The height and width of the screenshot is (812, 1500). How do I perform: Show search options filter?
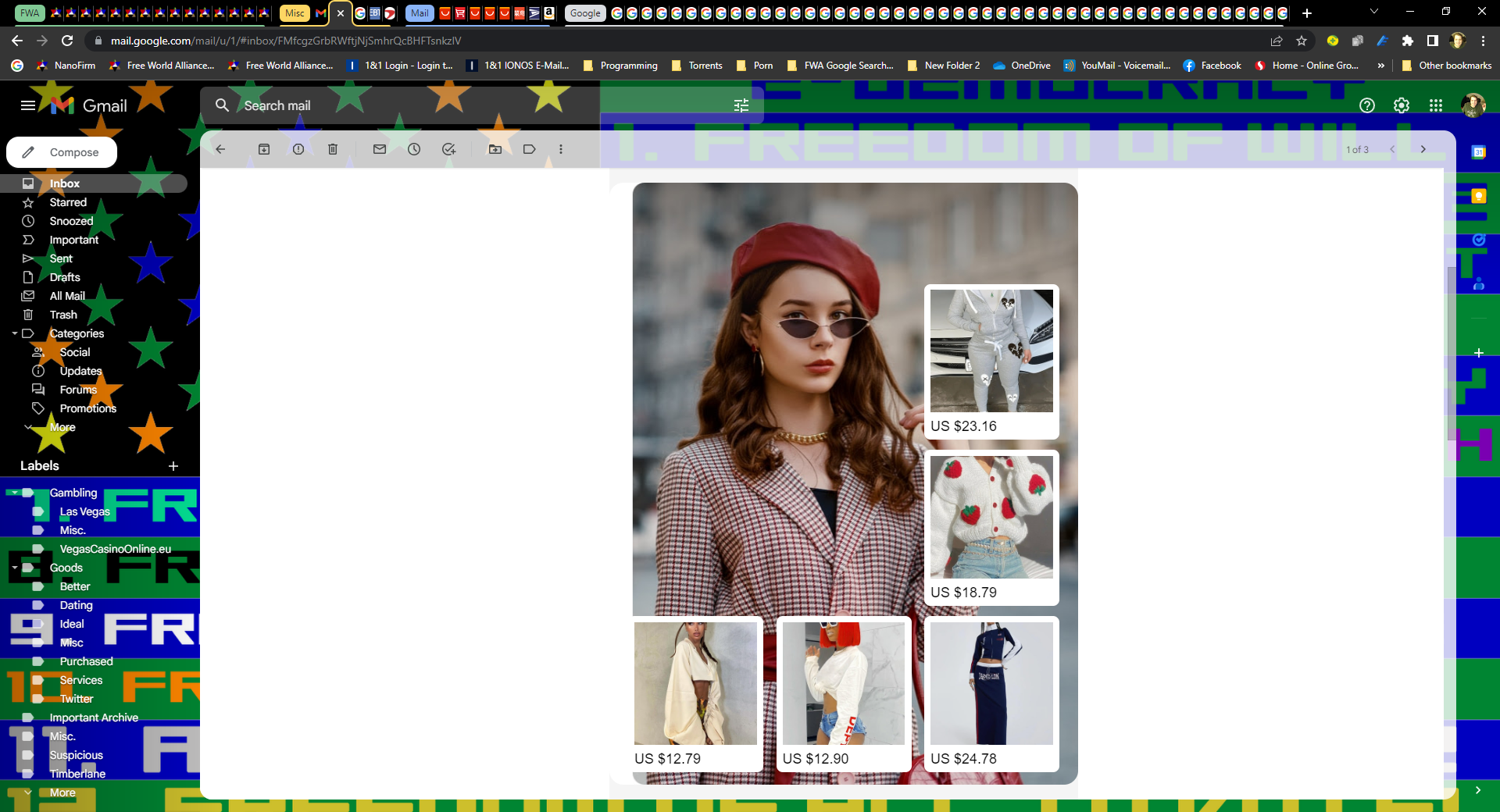pyautogui.click(x=741, y=105)
